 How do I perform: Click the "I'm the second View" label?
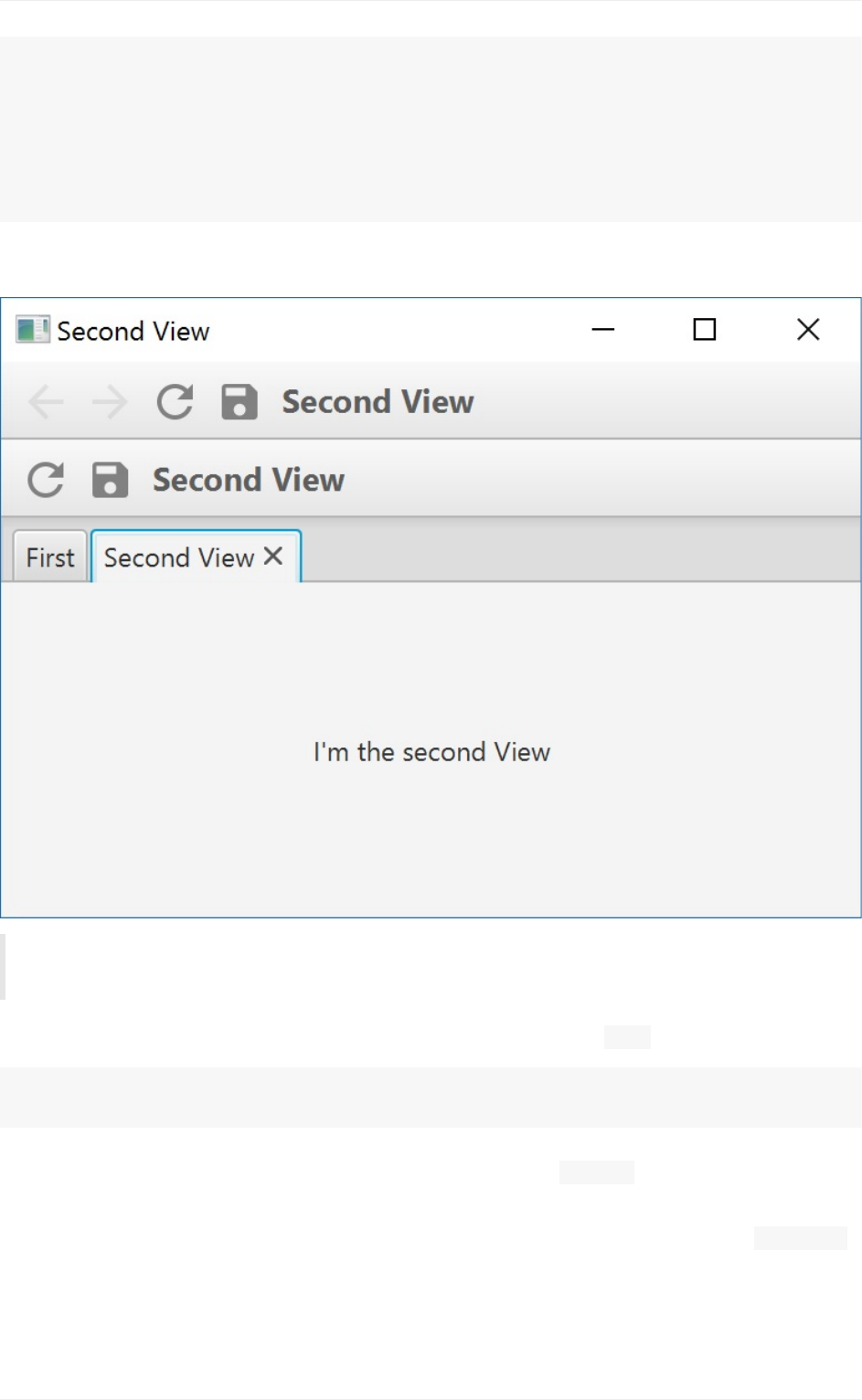[431, 752]
